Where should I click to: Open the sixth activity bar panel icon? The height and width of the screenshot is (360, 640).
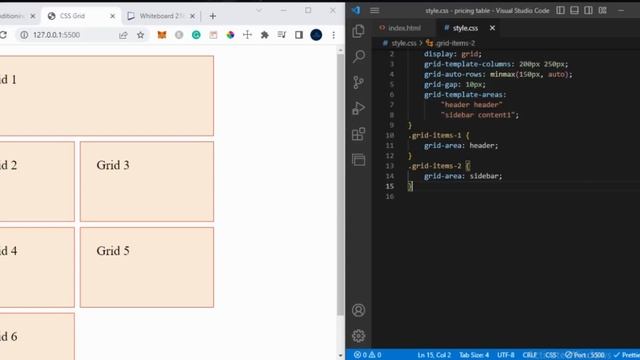(358, 160)
